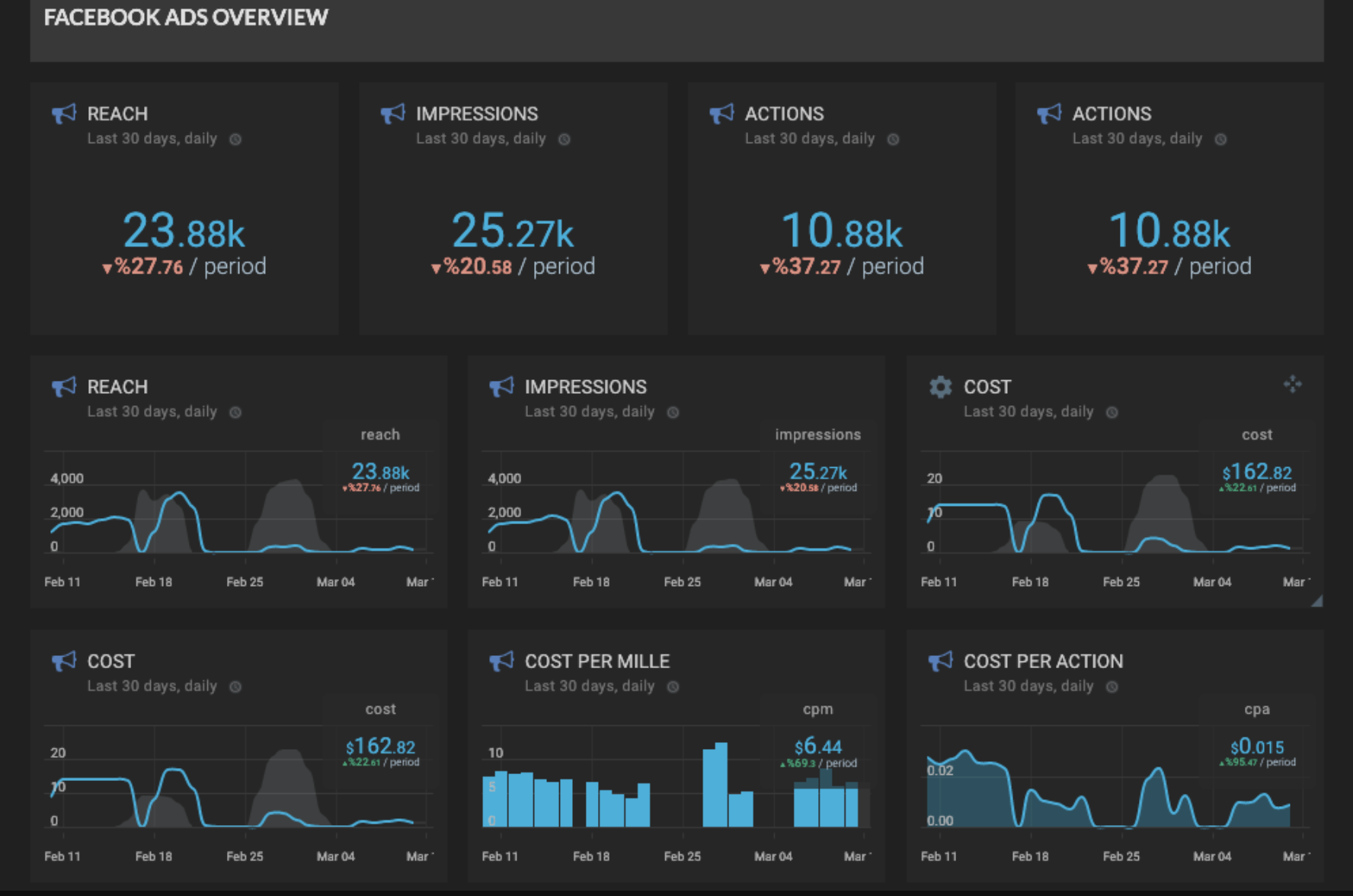The width and height of the screenshot is (1353, 896).
Task: Click the 'cpm' legend label
Action: pyautogui.click(x=818, y=709)
